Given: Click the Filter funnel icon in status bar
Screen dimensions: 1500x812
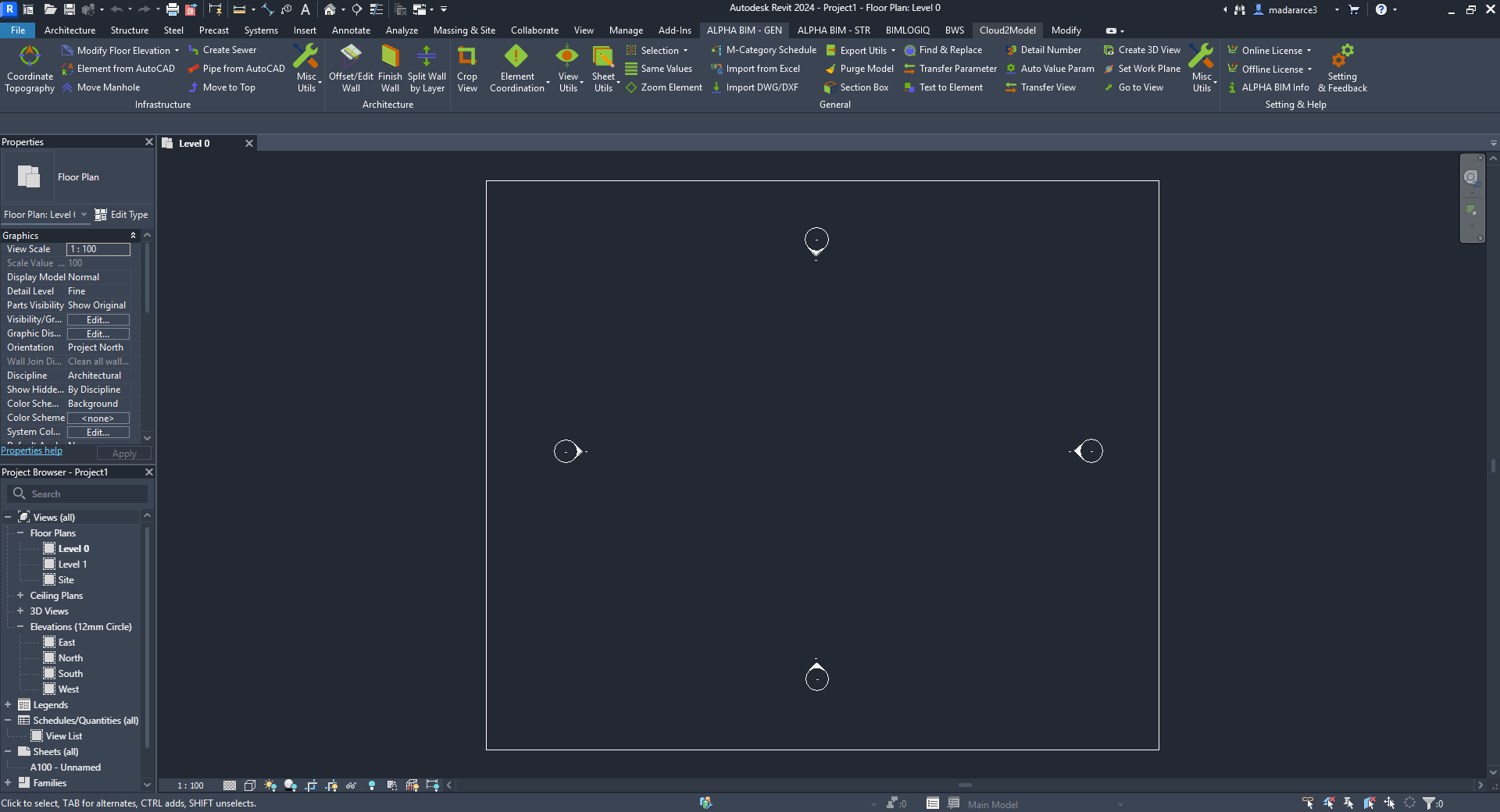Looking at the screenshot, I should tap(1429, 803).
